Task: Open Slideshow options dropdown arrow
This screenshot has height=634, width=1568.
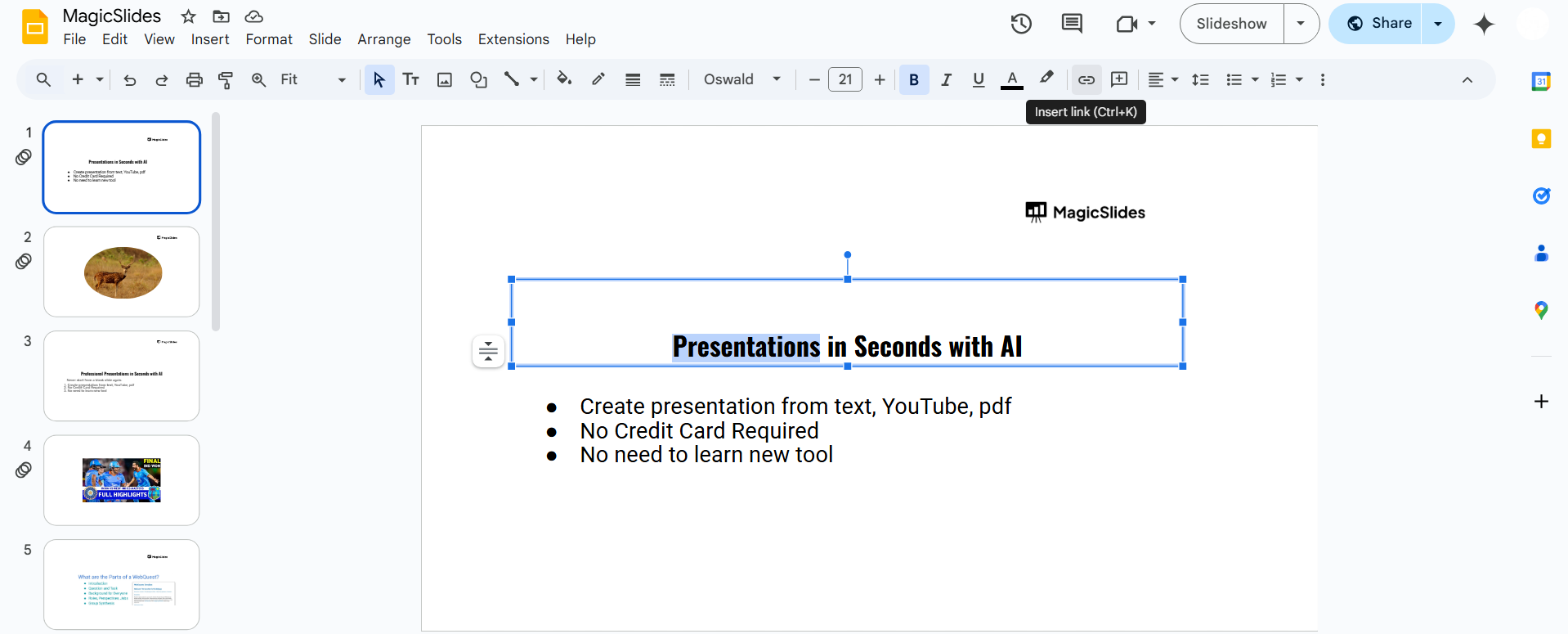Action: coord(1301,24)
